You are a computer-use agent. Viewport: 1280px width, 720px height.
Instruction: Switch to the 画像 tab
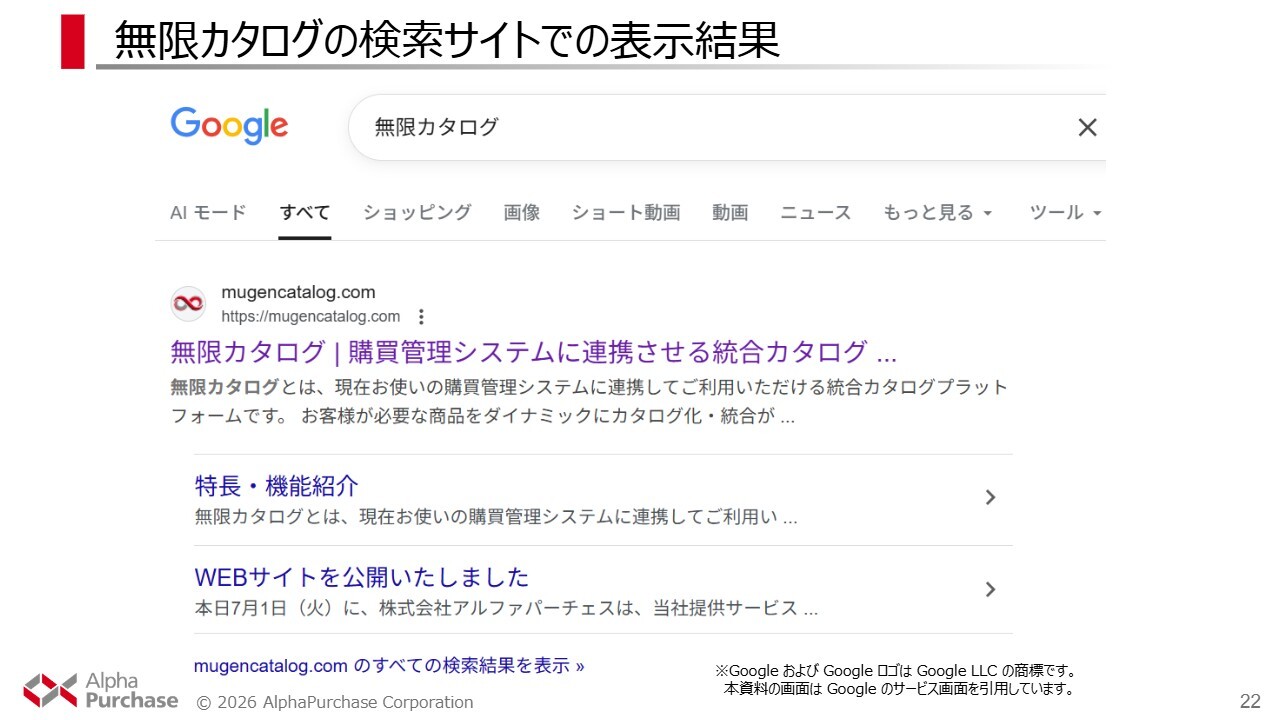[x=521, y=213]
